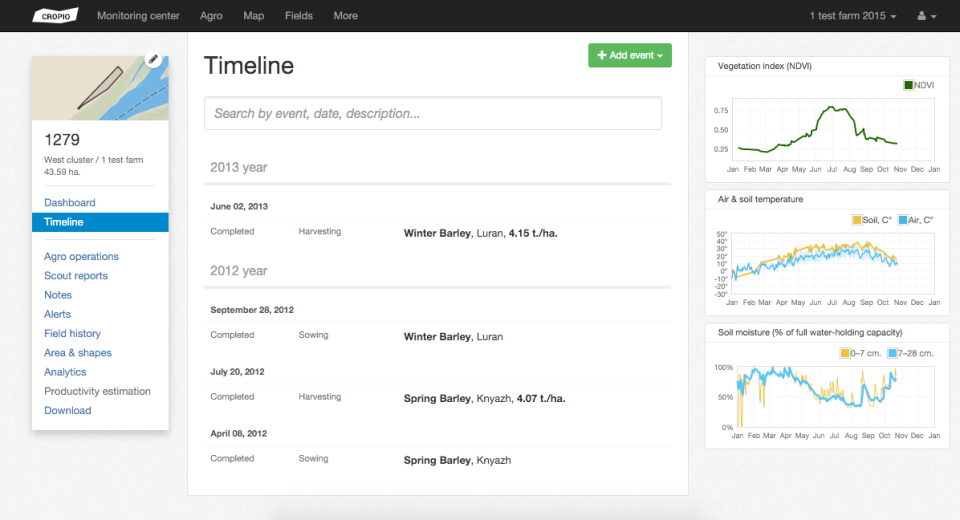
Task: Select the June 02, 2013 harvesting event
Action: 436,232
